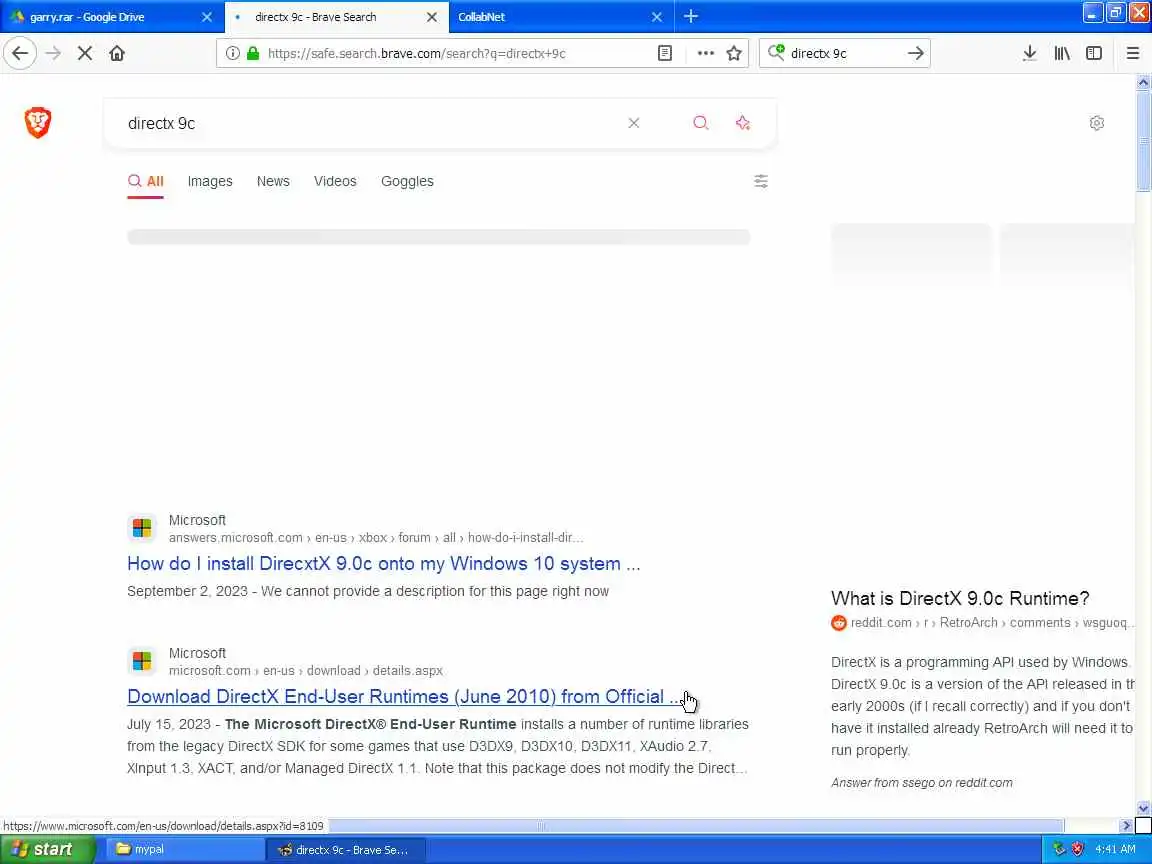
Task: Click first result's Microsoft logo icon
Action: (142, 528)
